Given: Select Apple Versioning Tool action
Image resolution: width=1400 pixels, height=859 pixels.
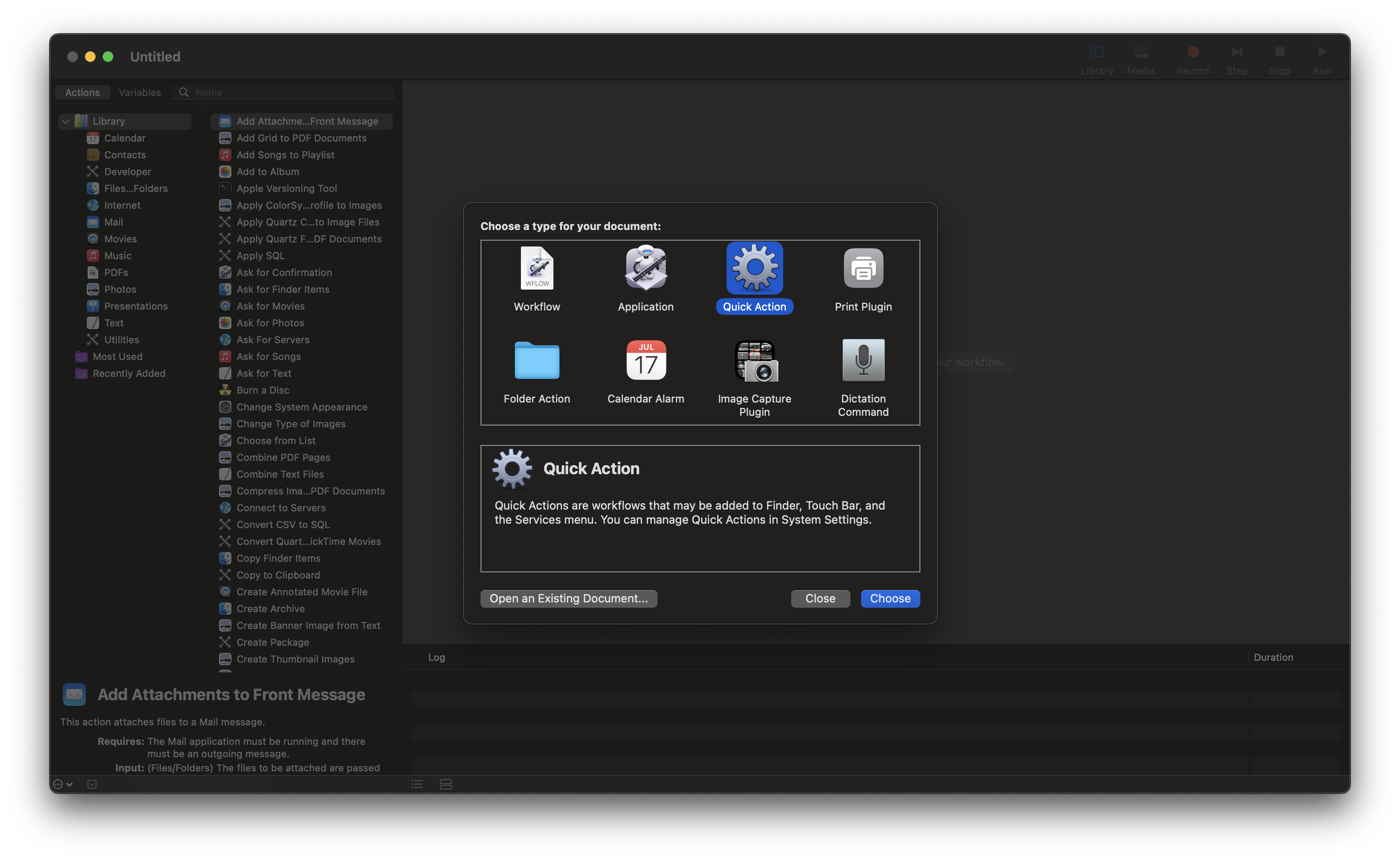Looking at the screenshot, I should [x=286, y=188].
